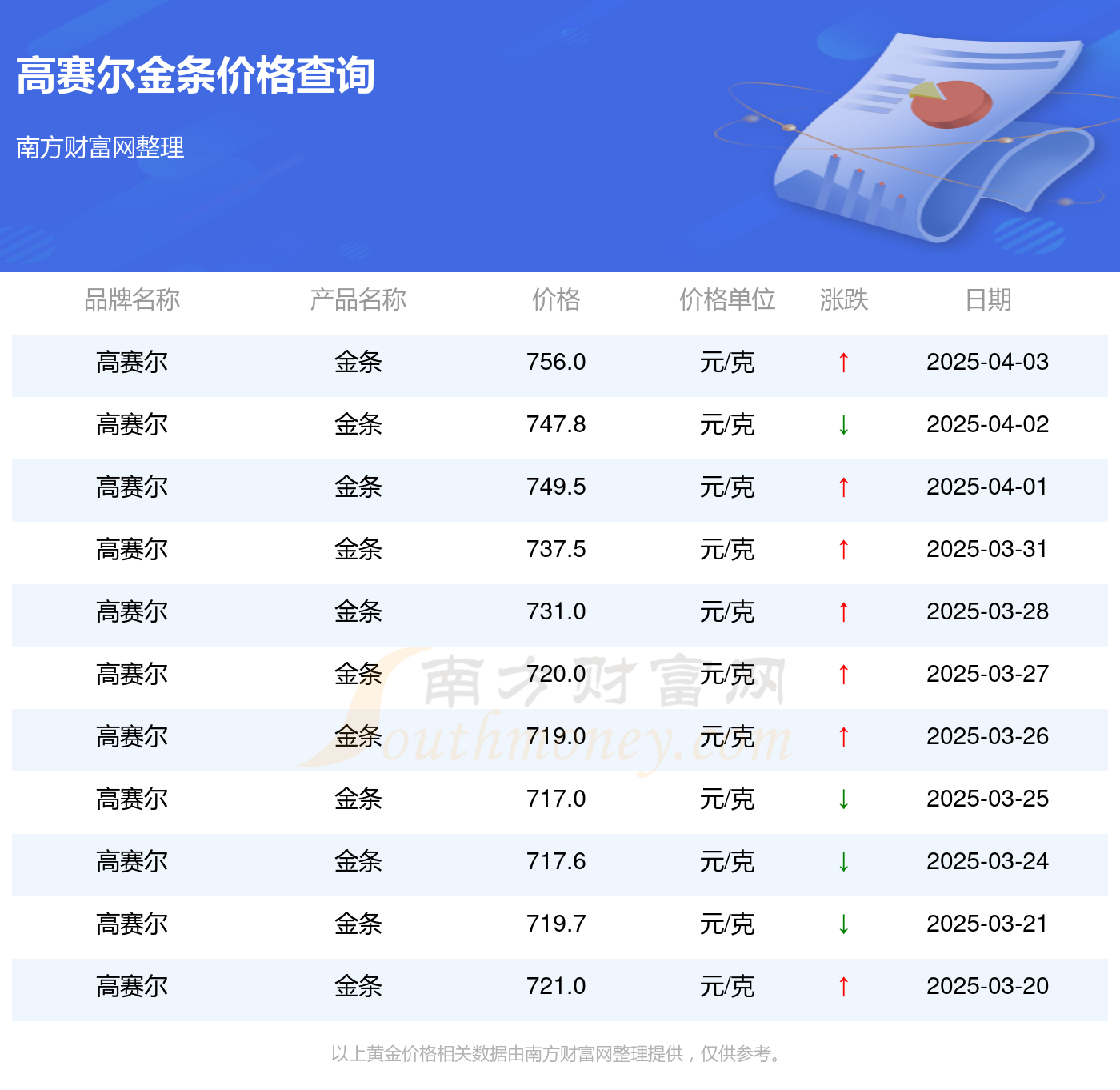Viewport: 1120px width, 1090px height.
Task: Click the date 2025-04-03
Action: (988, 362)
